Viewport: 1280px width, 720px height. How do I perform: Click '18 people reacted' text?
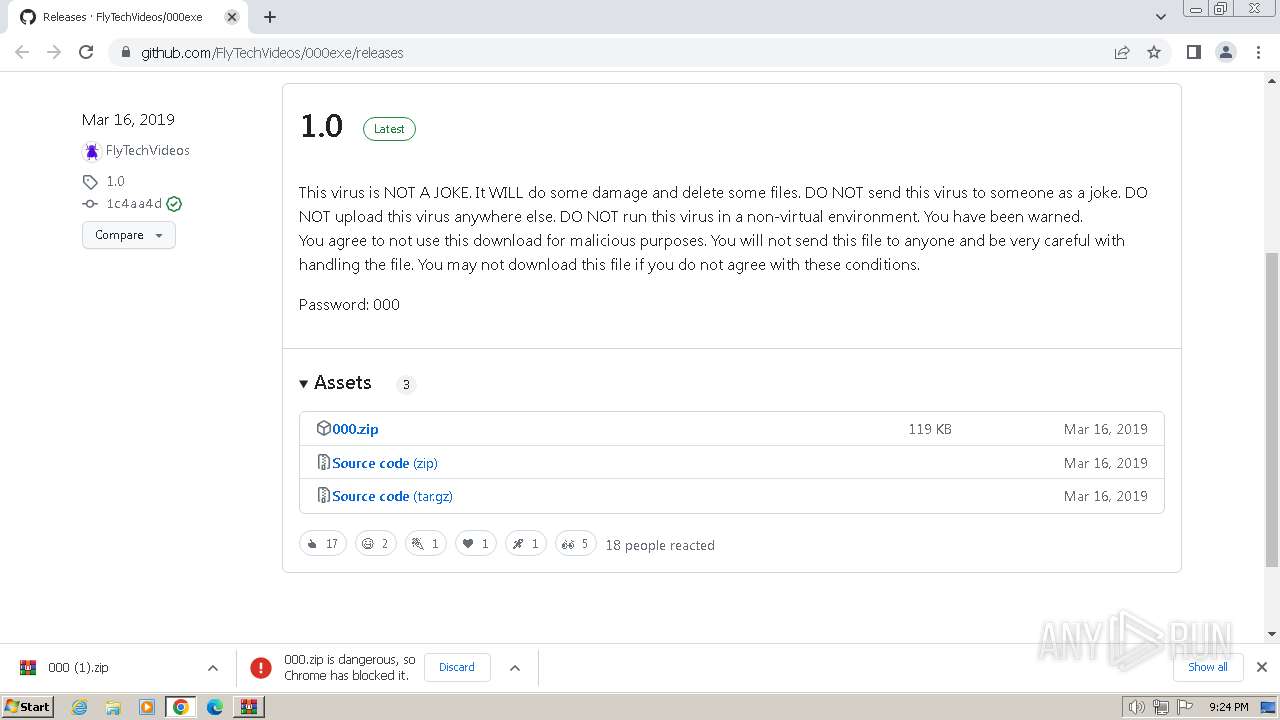(x=660, y=545)
